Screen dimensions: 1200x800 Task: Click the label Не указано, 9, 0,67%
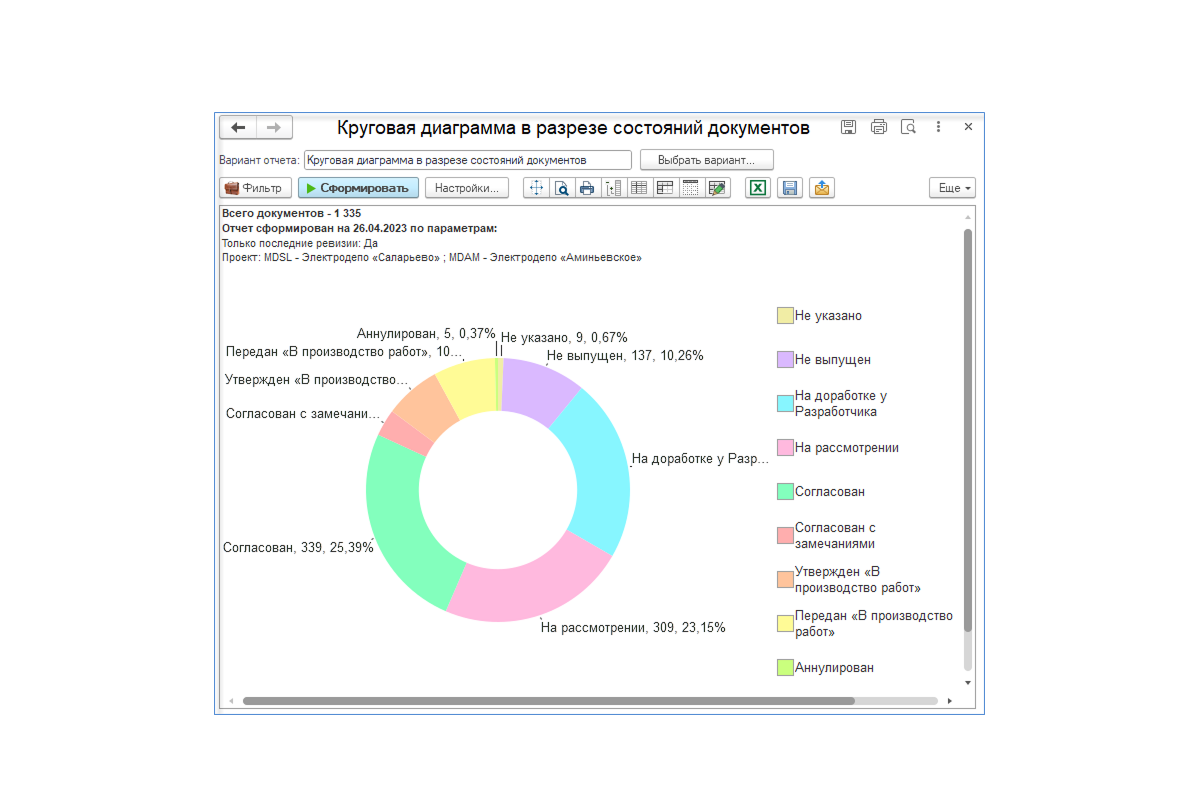[564, 338]
